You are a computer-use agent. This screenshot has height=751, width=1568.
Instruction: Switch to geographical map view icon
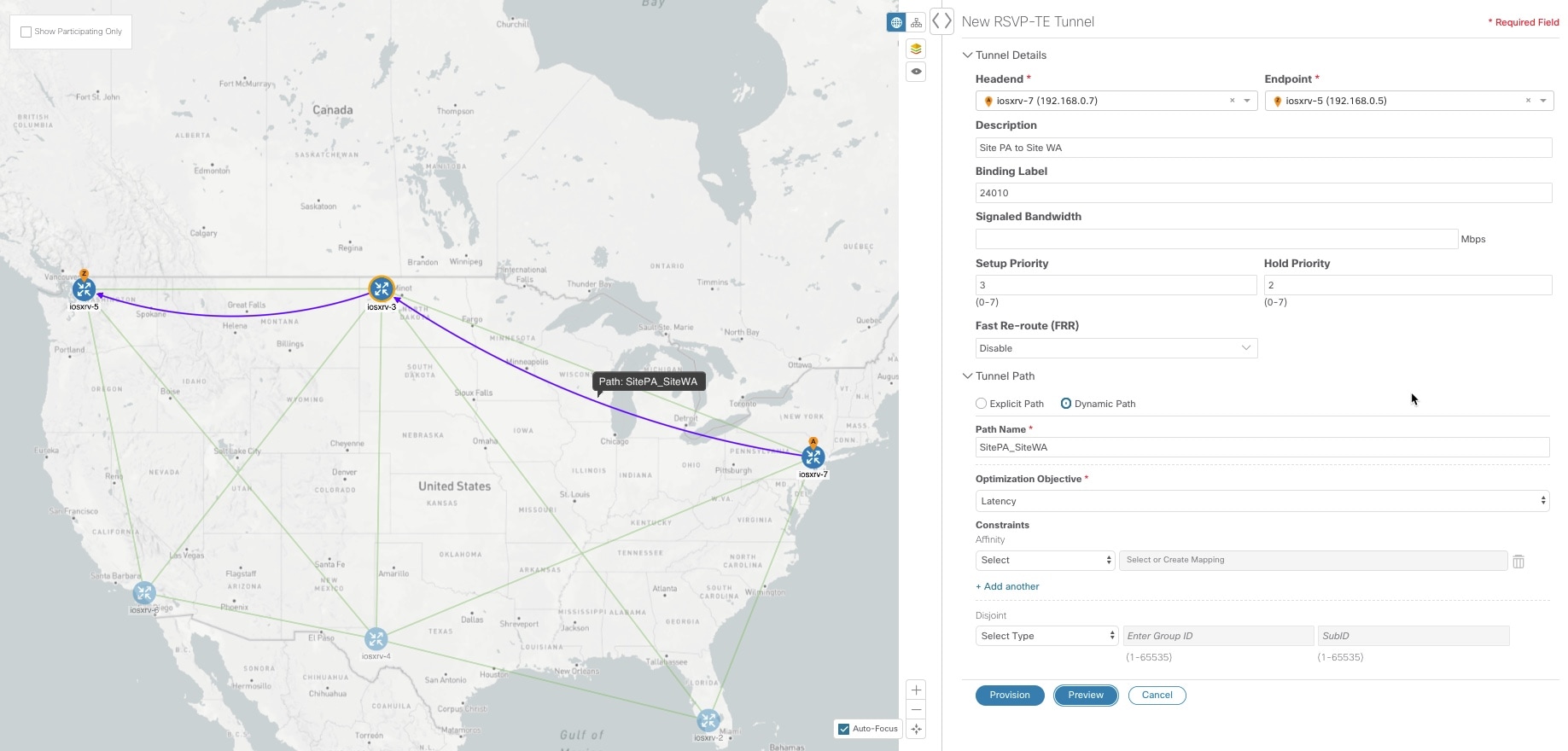(895, 23)
